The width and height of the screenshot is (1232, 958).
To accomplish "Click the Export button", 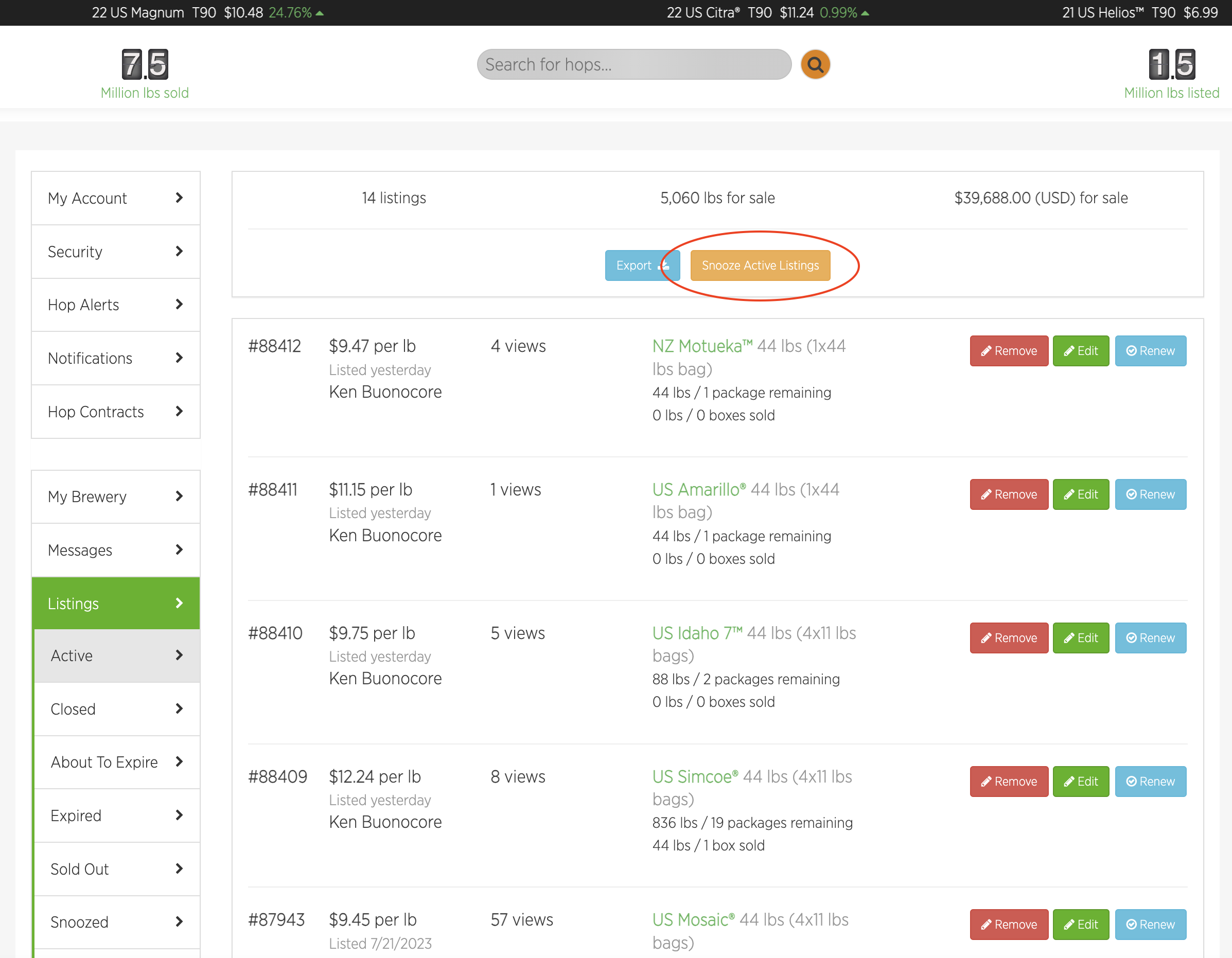I will [643, 265].
